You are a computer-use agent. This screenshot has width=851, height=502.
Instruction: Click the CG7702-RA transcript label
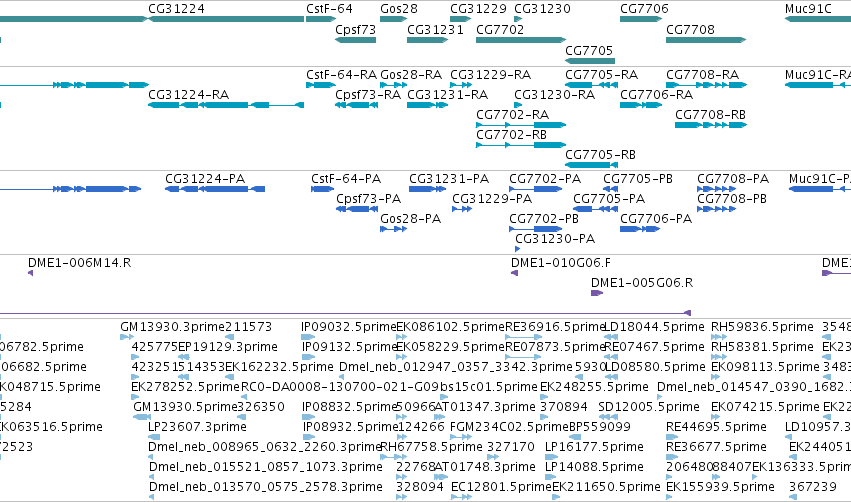pyautogui.click(x=512, y=115)
